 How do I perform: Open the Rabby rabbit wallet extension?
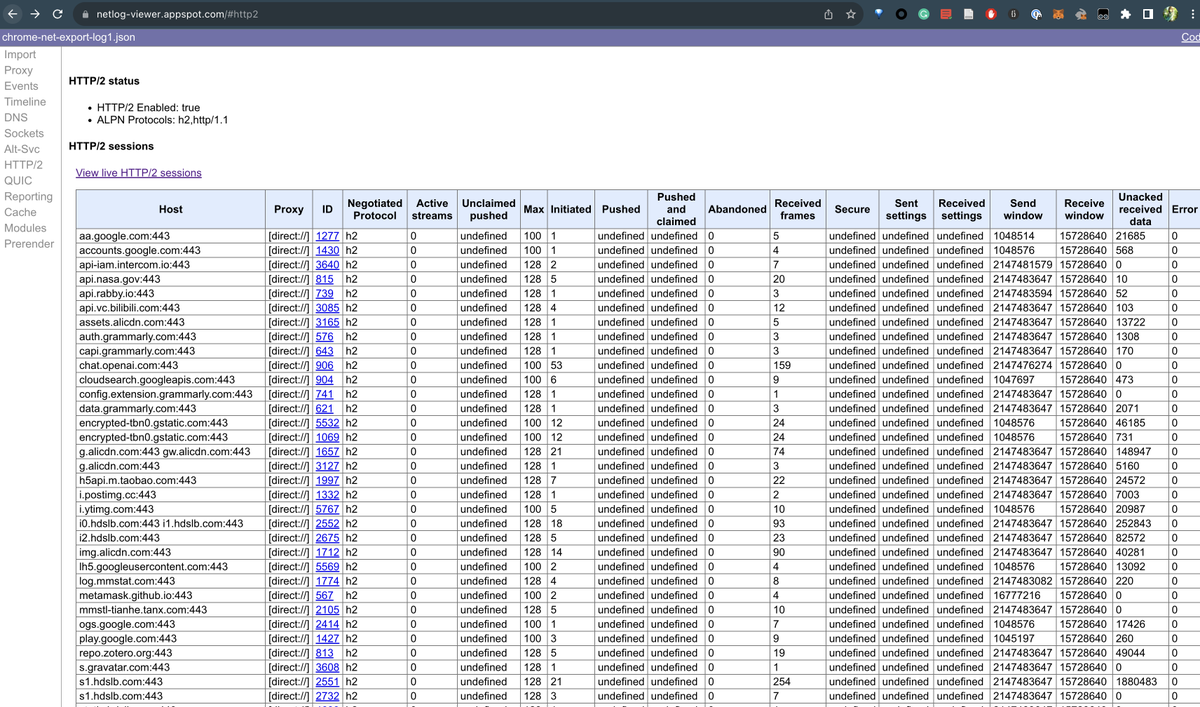(1081, 14)
